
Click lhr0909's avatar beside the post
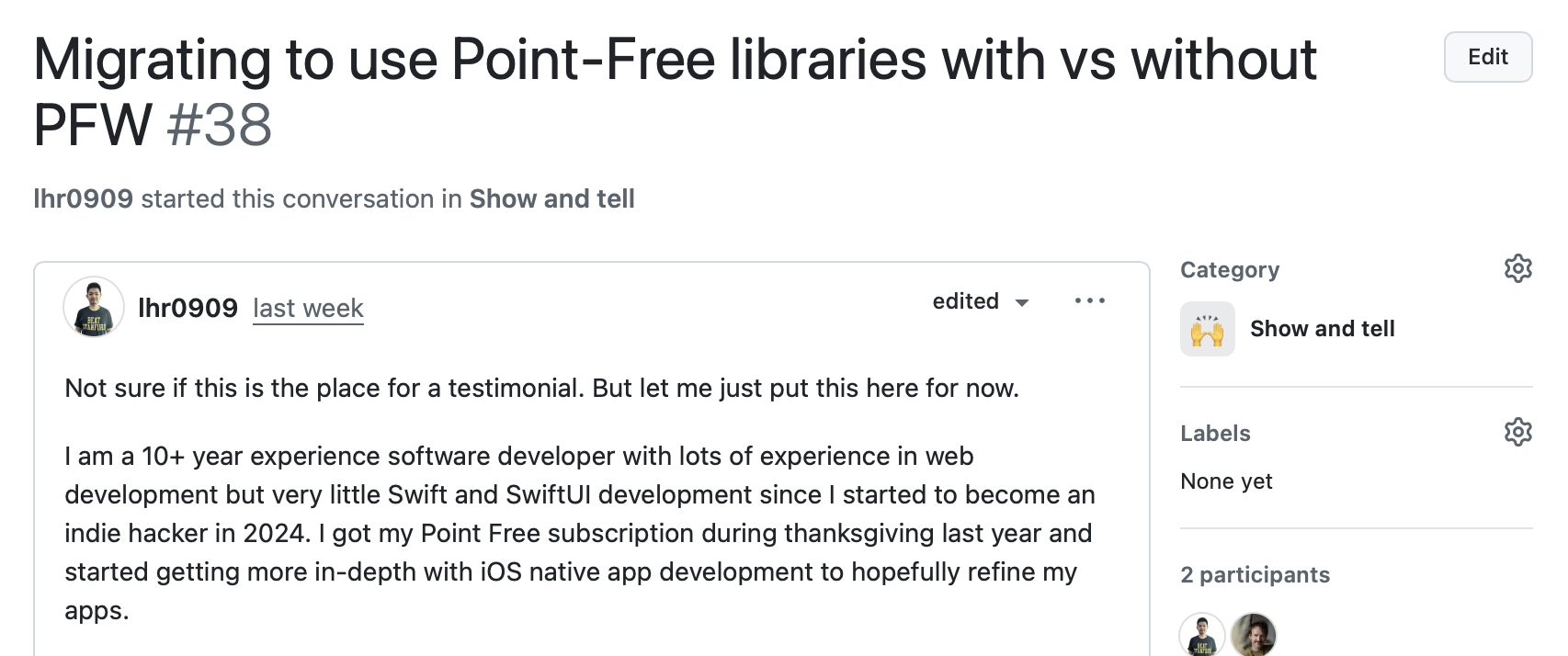tap(94, 307)
